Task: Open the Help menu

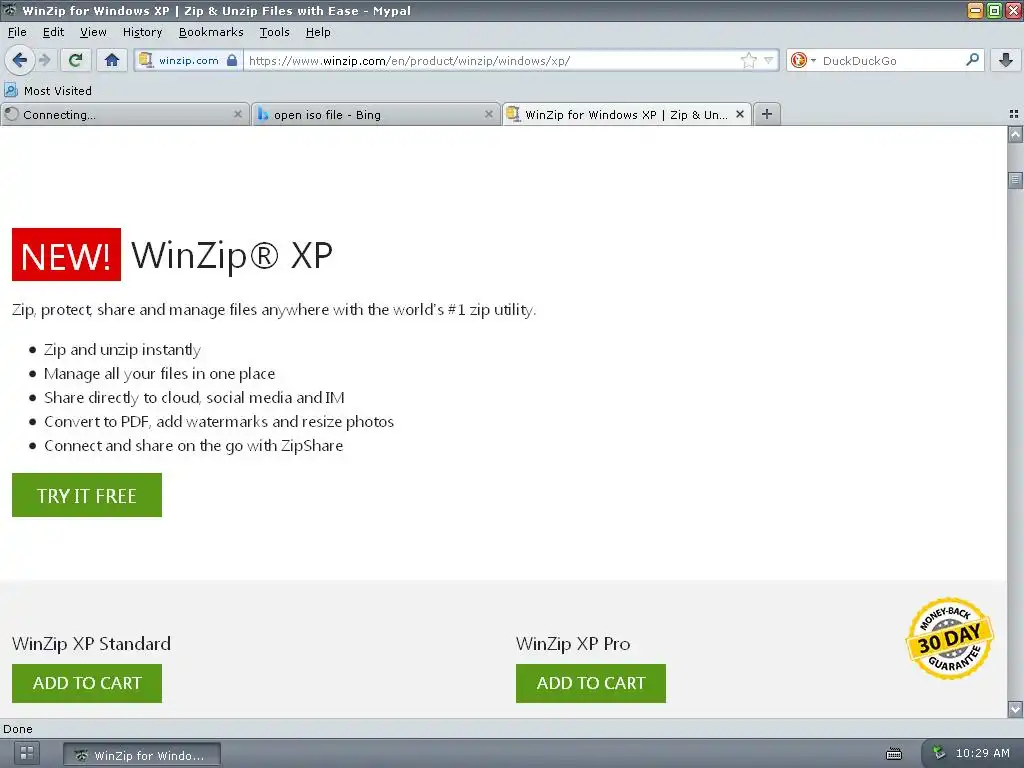Action: point(318,32)
